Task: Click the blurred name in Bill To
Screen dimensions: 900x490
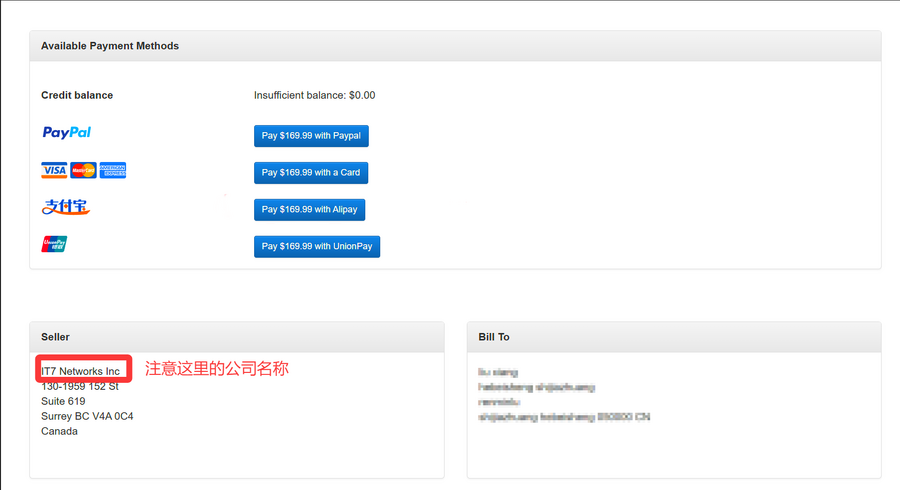Action: coord(498,372)
